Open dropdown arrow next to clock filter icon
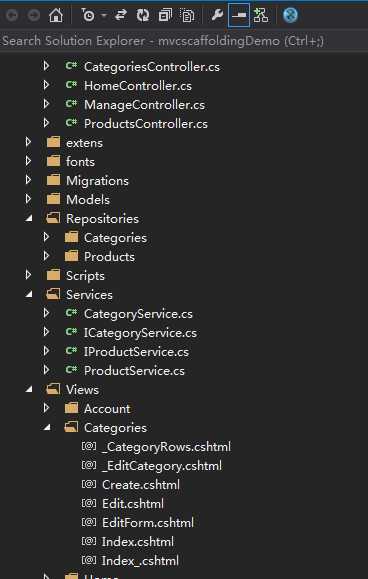The width and height of the screenshot is (368, 579). pos(104,16)
